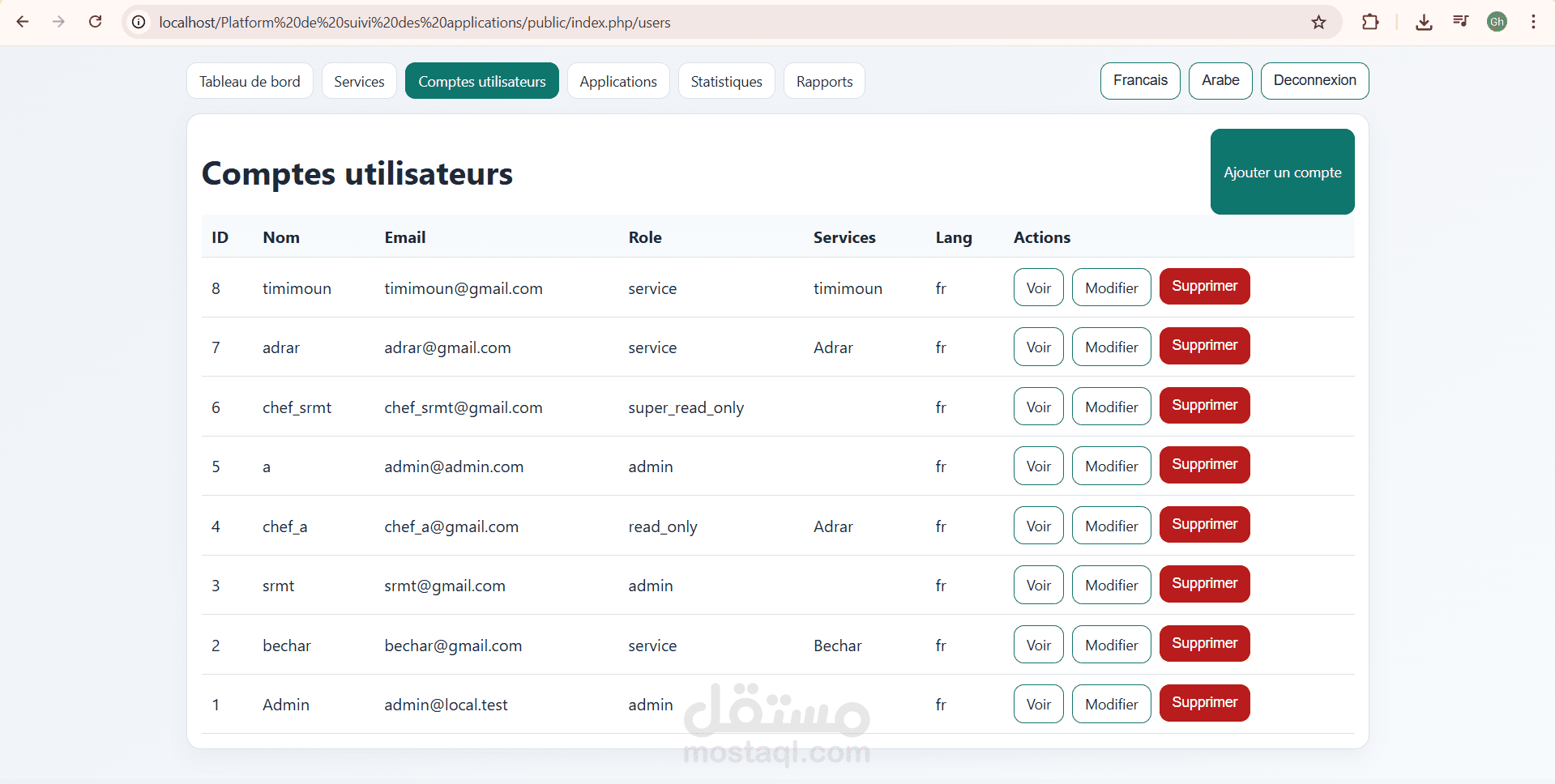Open the media playback controls icon
Screen dimensions: 1555x784
(1460, 22)
